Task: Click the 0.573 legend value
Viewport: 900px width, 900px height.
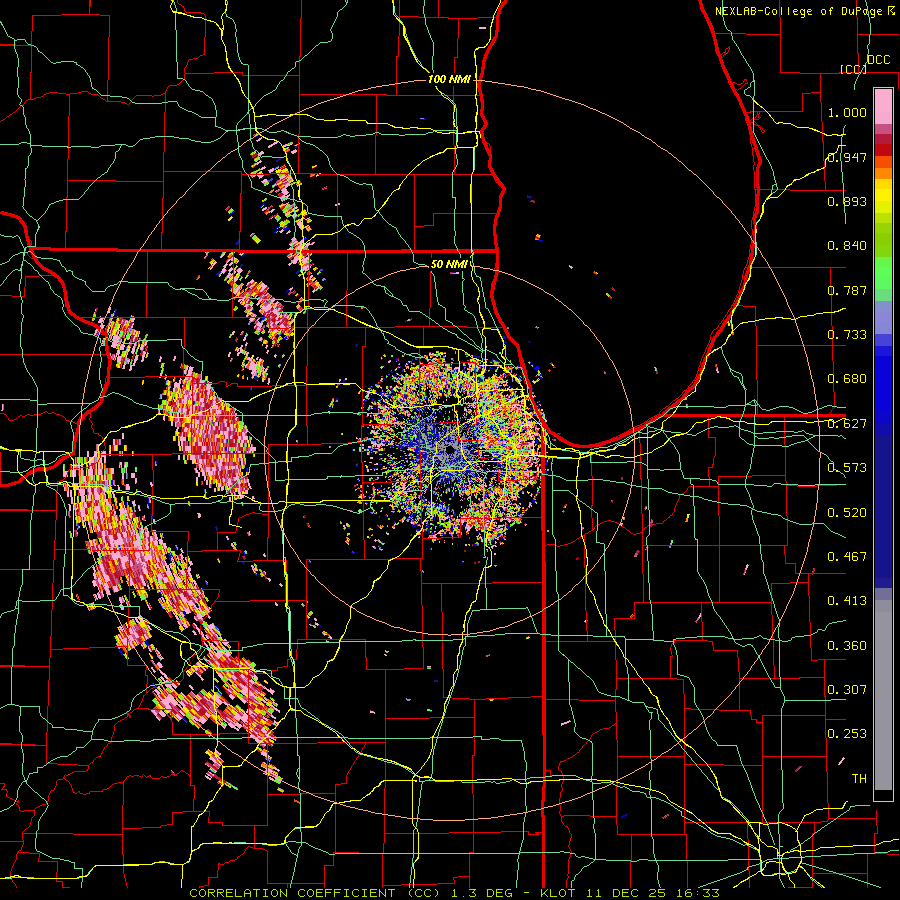Action: tap(847, 468)
